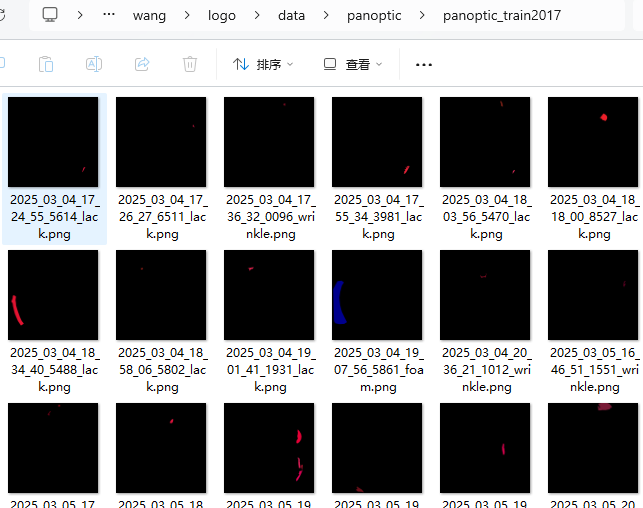Click file name 2025_03_04_18_58_06_5802_lack.png

(x=162, y=370)
